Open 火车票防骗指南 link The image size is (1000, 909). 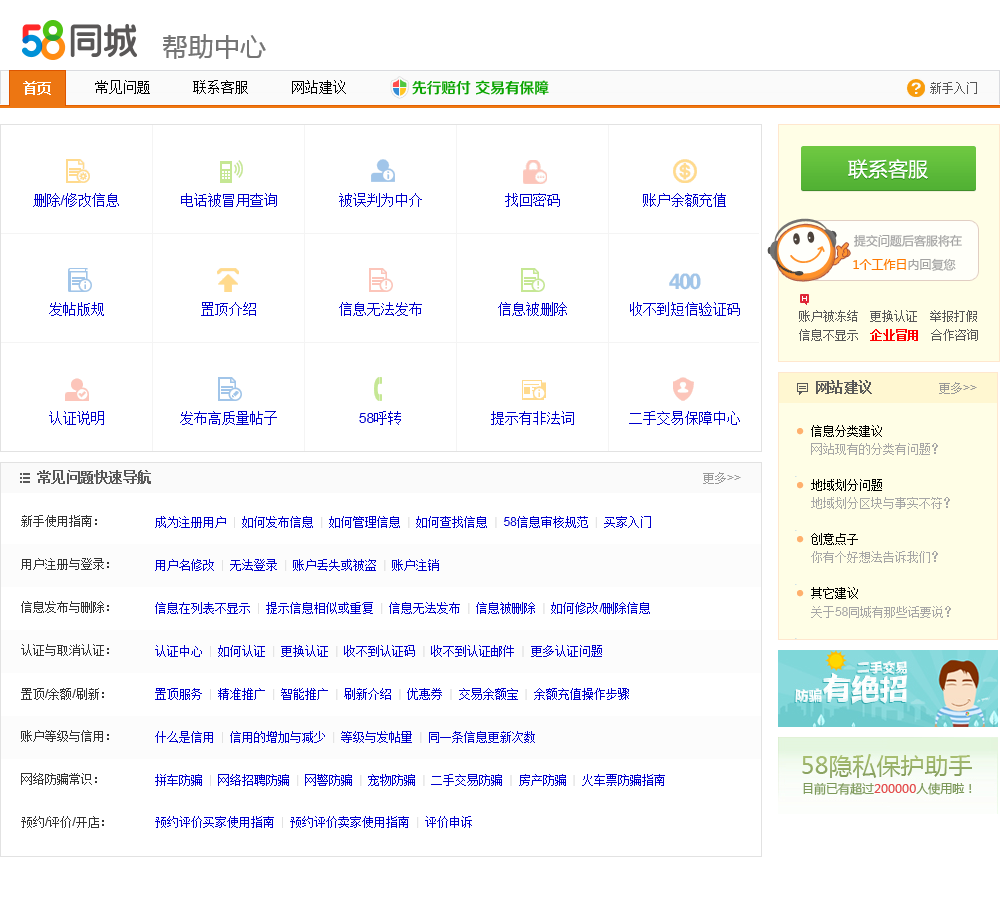point(623,780)
